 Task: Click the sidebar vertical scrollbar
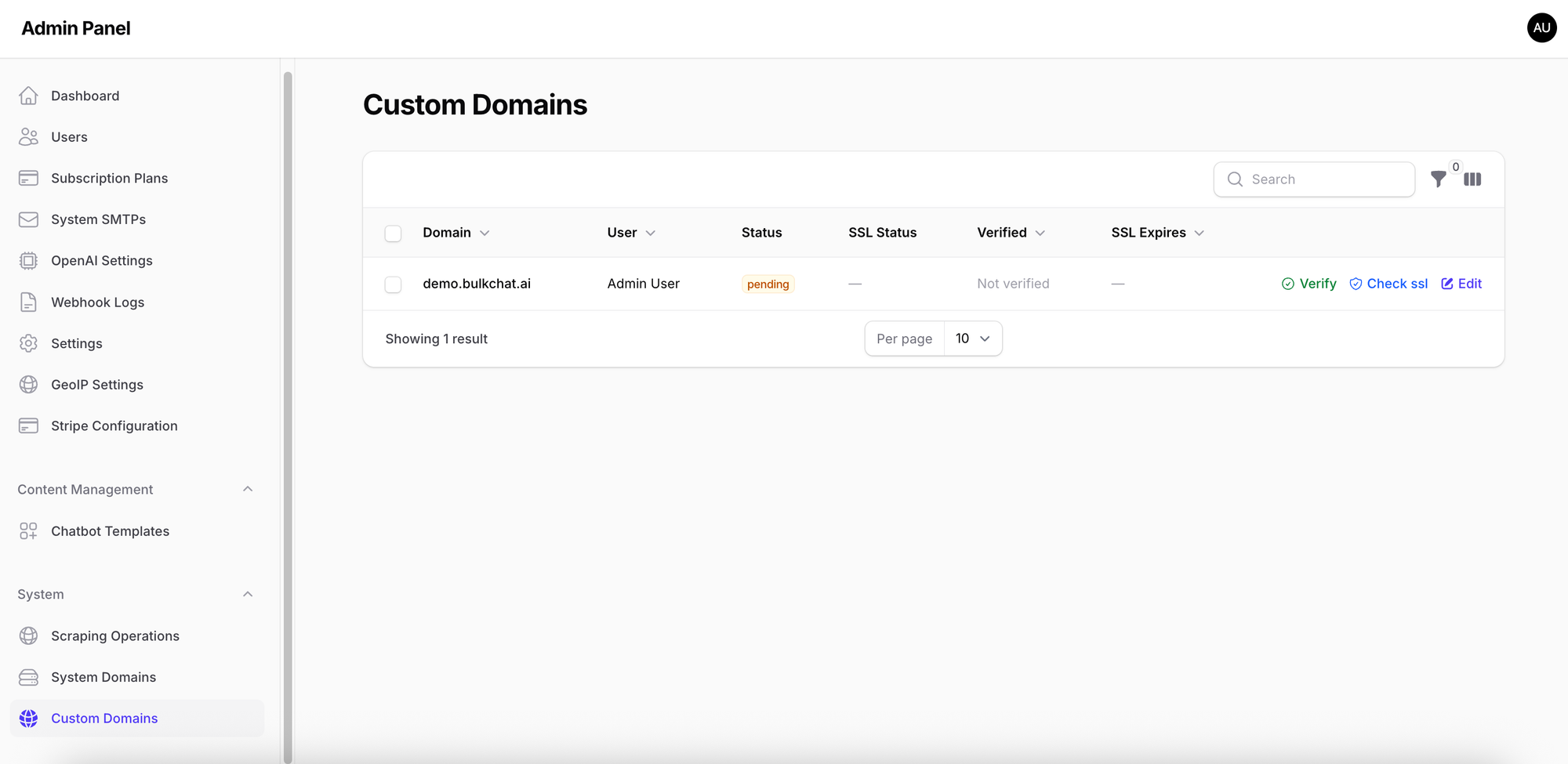tap(288, 392)
